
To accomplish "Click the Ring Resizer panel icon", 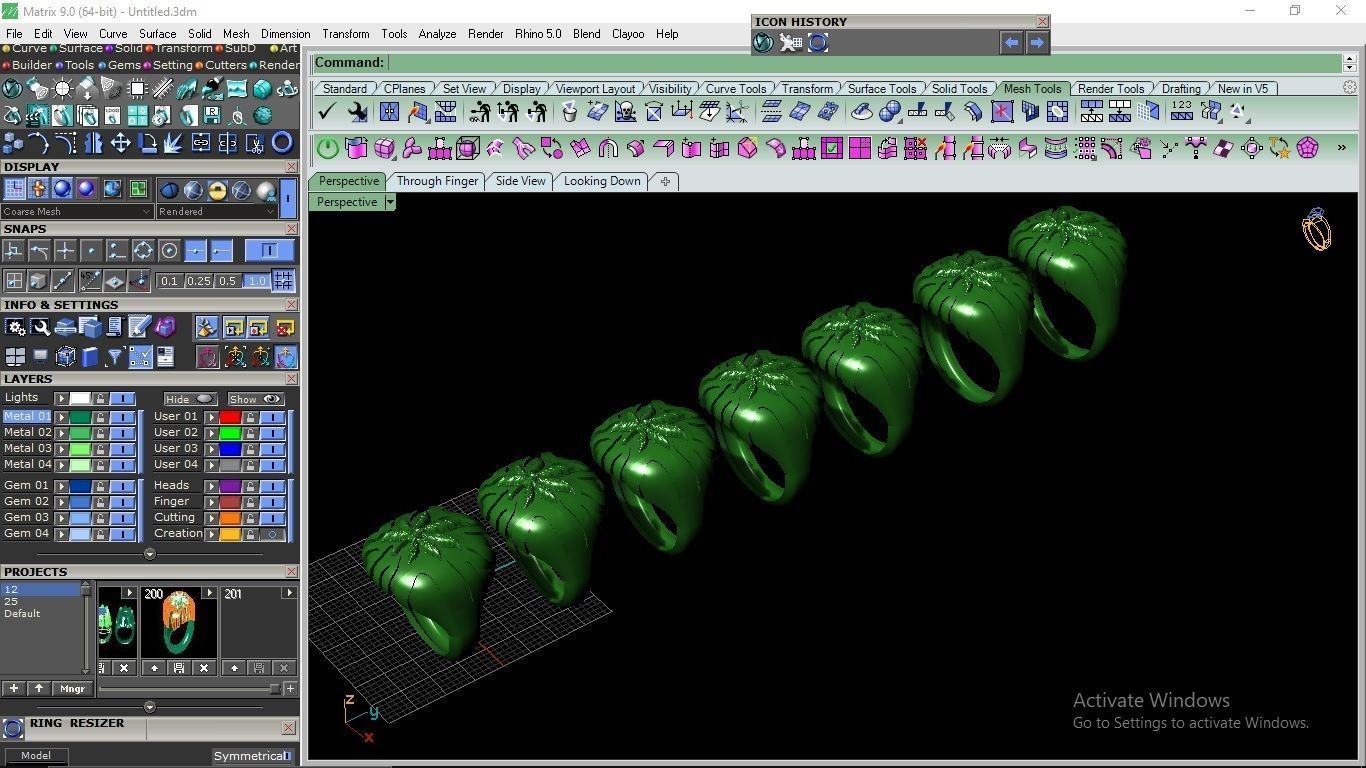I will coord(13,728).
